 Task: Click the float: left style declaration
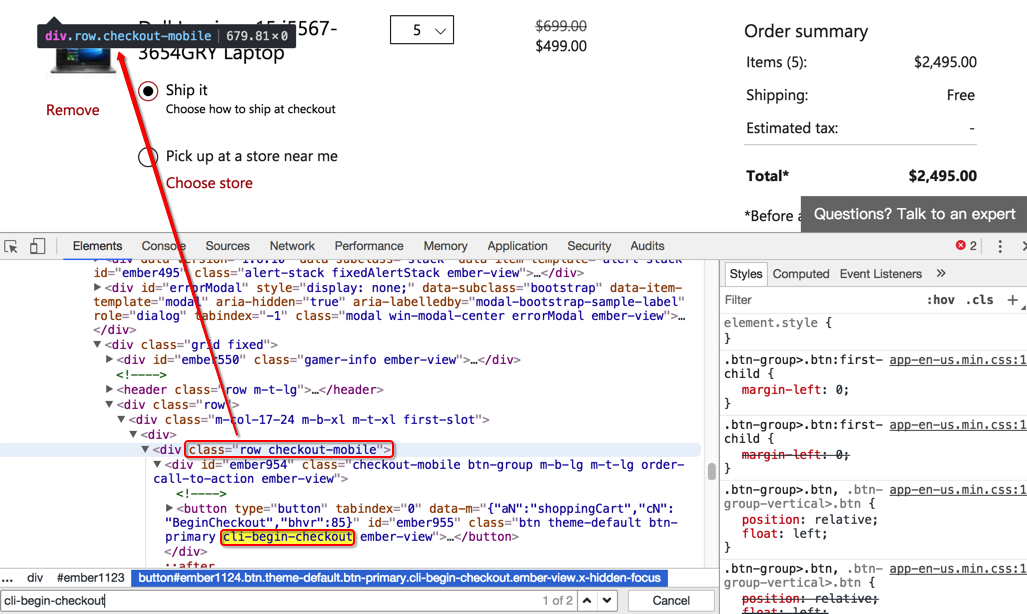[784, 534]
